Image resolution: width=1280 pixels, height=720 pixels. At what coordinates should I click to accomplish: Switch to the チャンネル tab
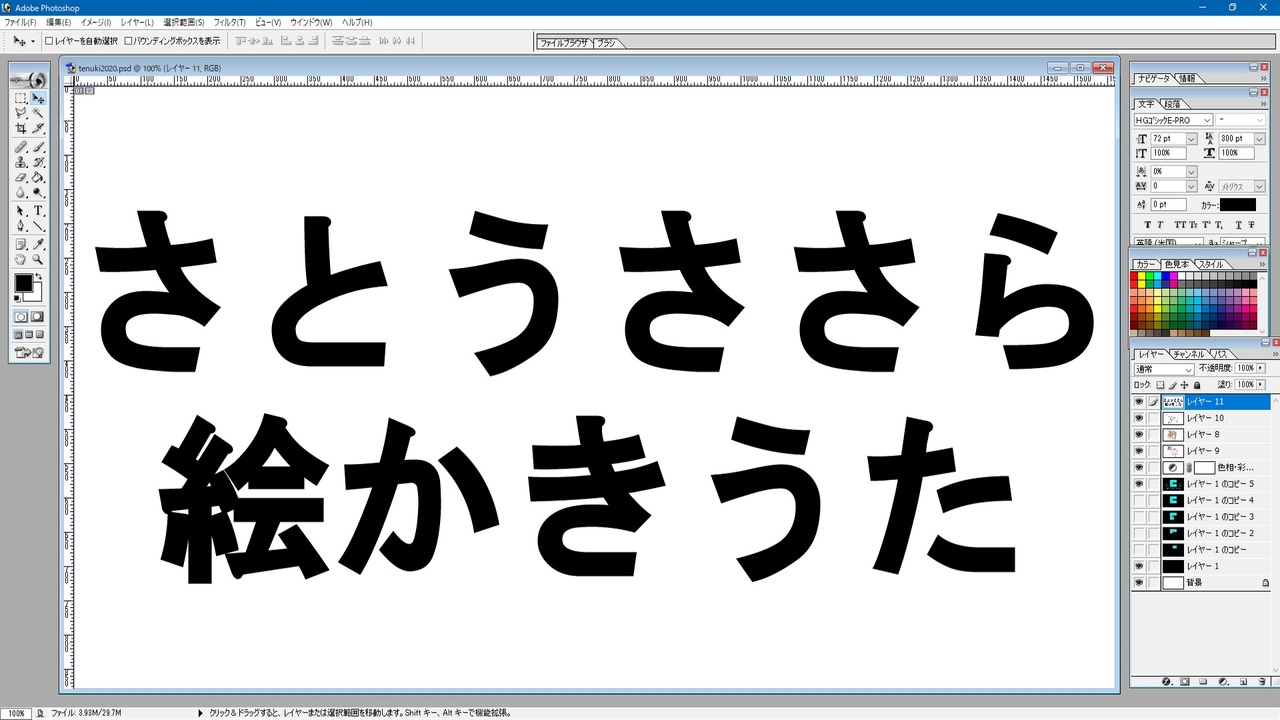point(1189,354)
